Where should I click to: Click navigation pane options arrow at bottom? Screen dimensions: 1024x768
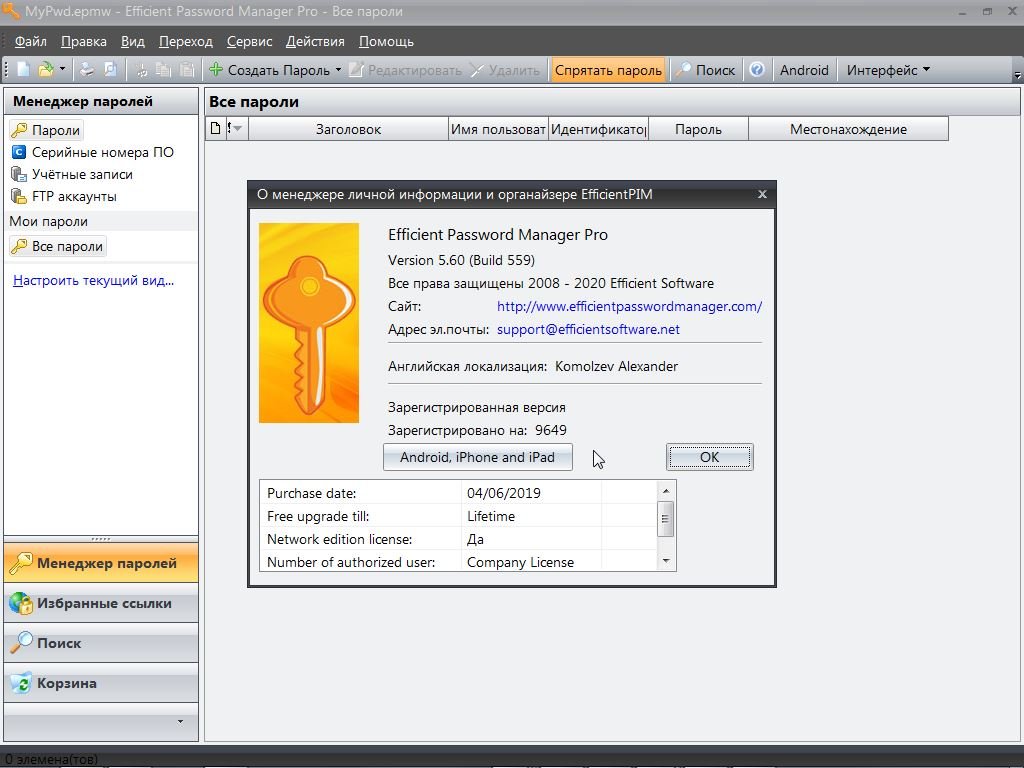180,722
